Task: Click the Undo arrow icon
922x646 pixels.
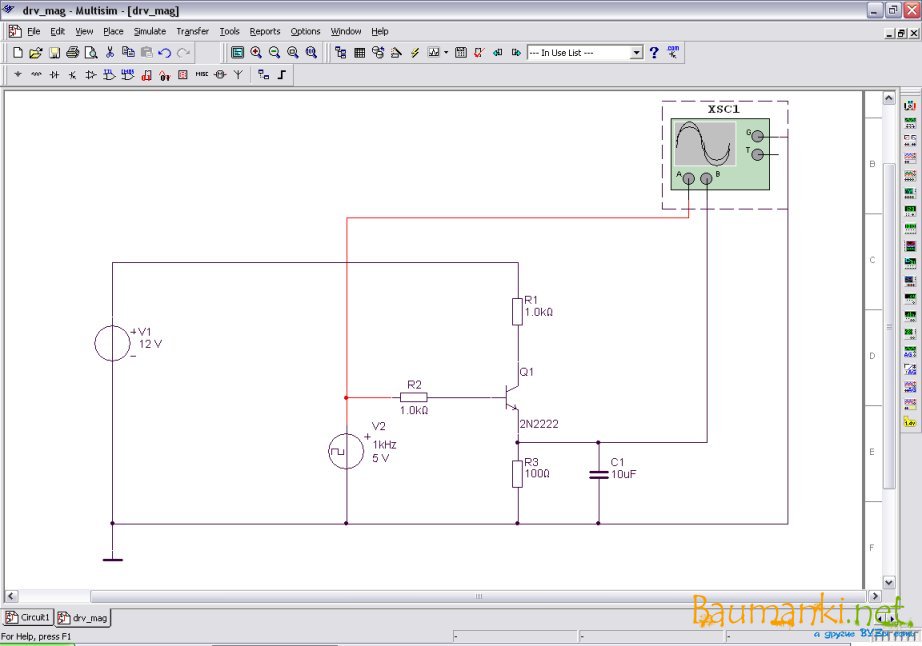Action: (x=165, y=52)
